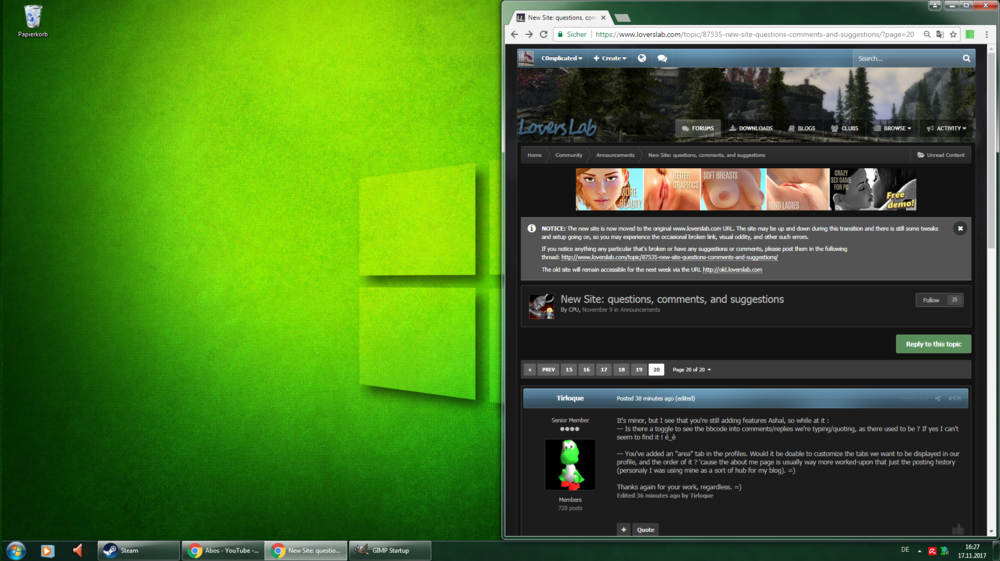Switch to the Steam taskbar window
The image size is (1000, 561).
(x=138, y=550)
